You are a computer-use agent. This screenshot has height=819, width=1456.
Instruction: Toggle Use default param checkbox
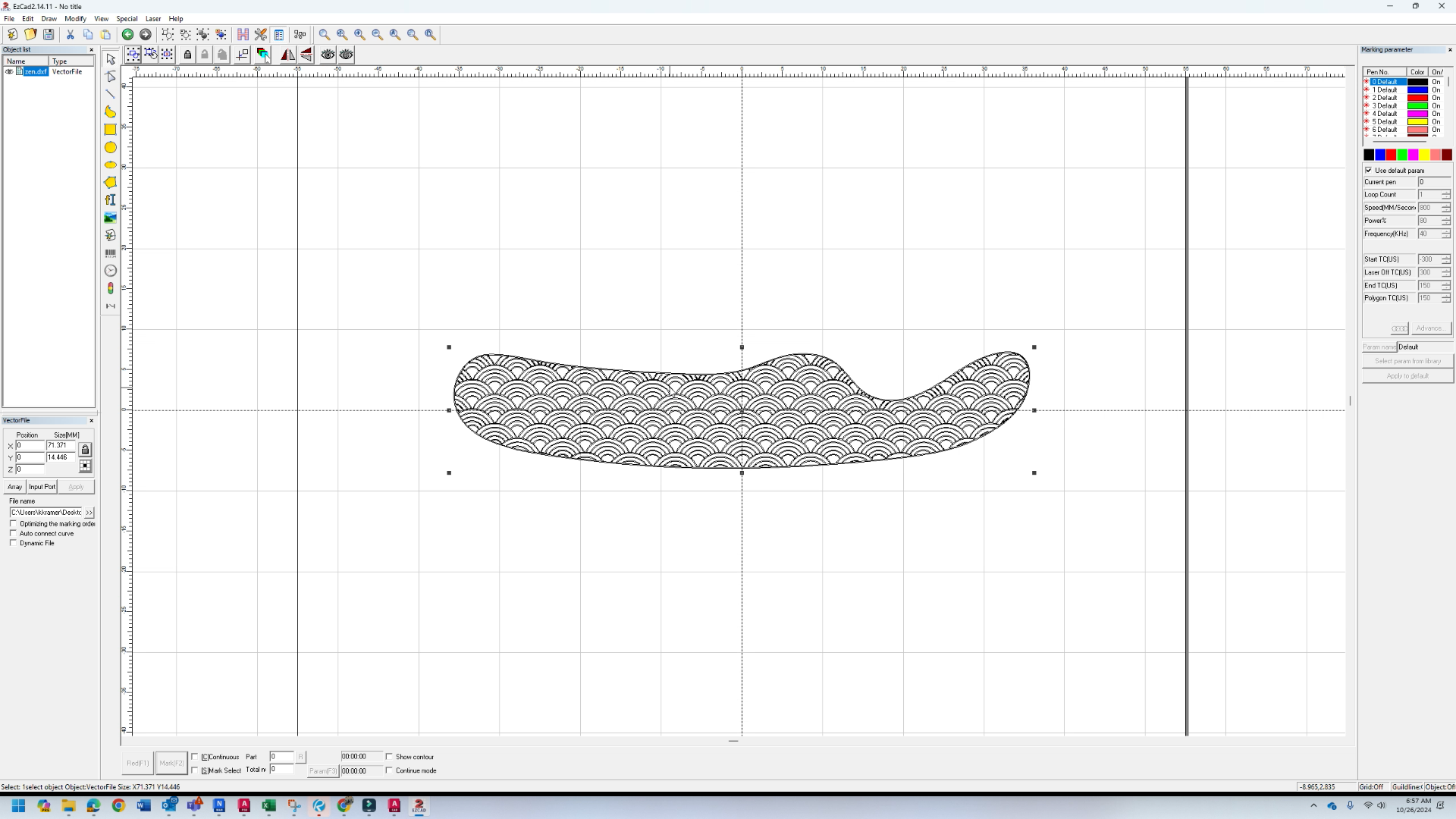(1369, 171)
